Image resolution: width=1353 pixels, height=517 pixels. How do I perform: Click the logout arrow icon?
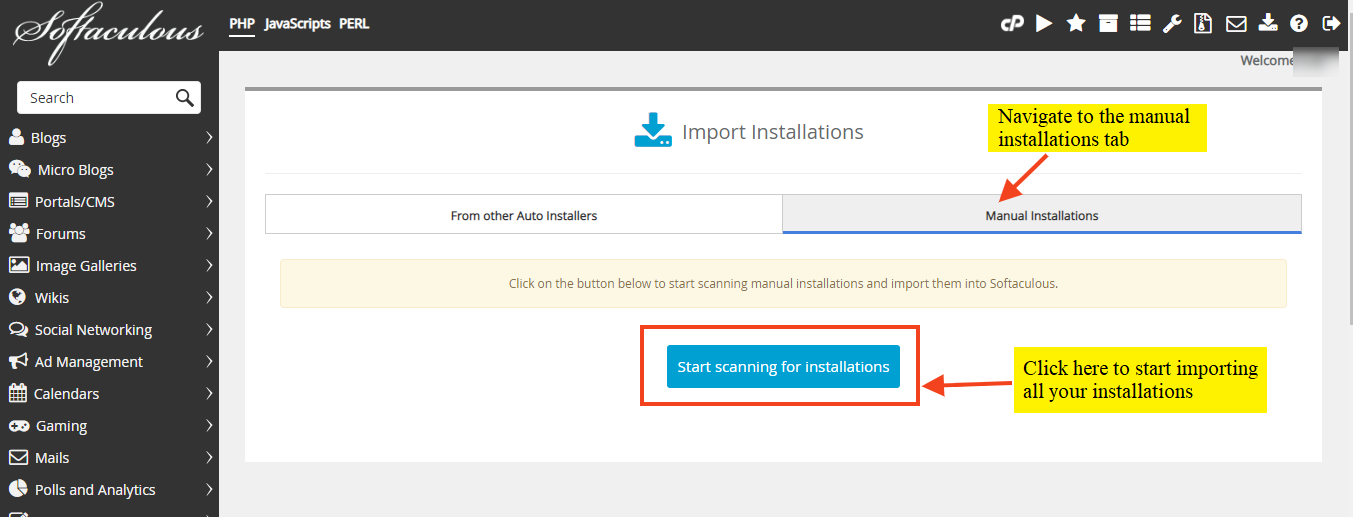coord(1331,23)
